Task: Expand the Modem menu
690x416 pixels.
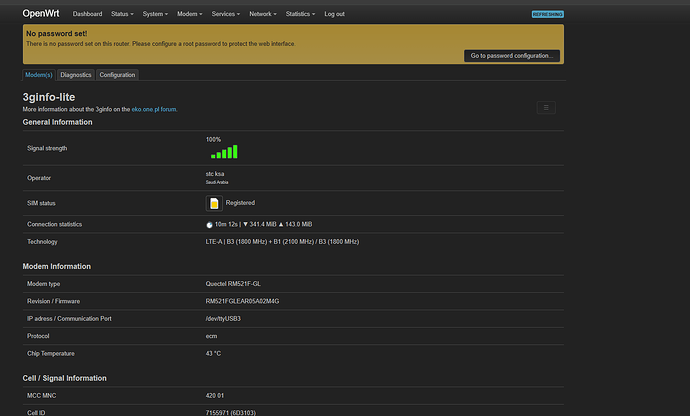Action: (x=190, y=14)
